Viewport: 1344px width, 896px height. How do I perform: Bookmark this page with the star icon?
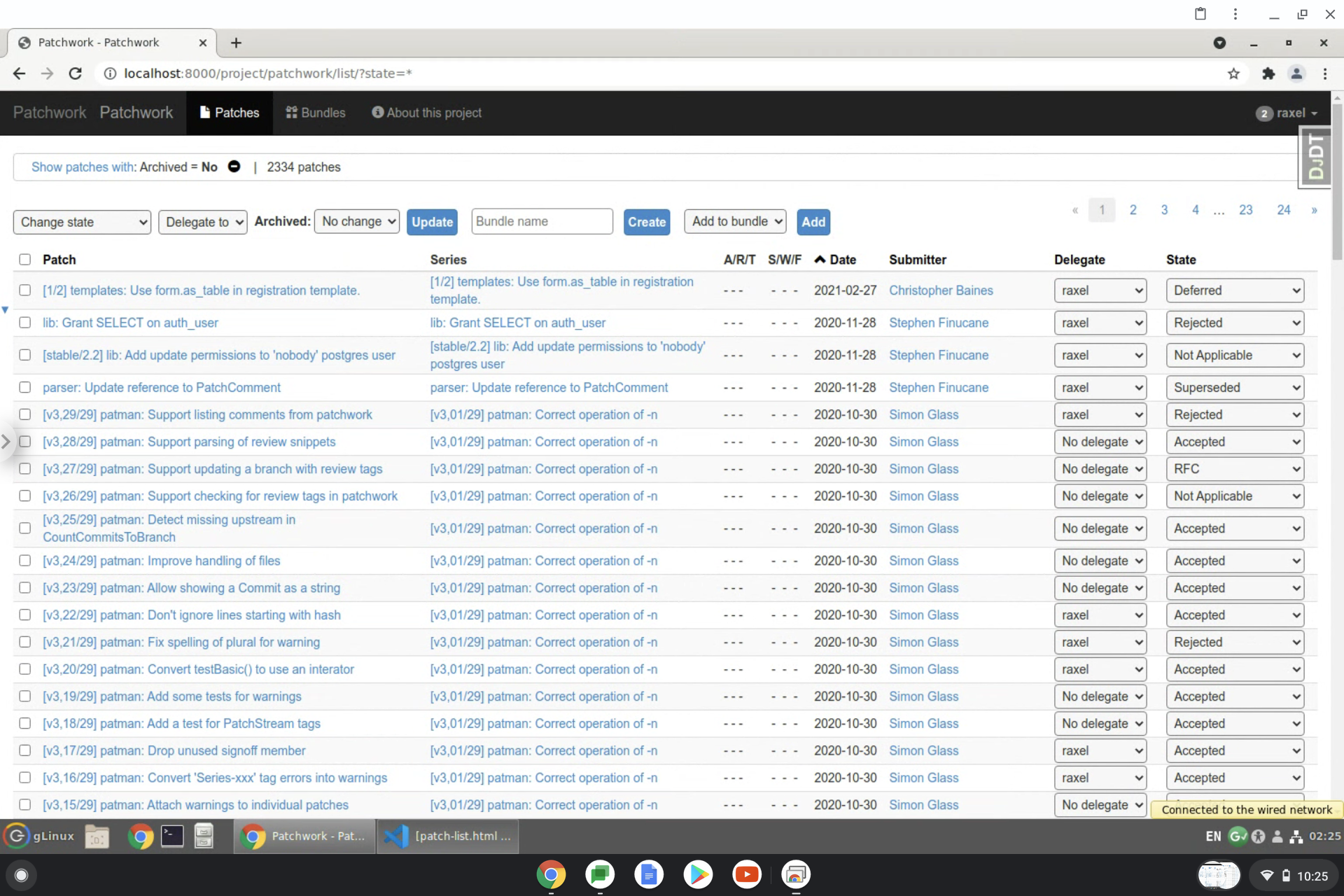[1233, 73]
